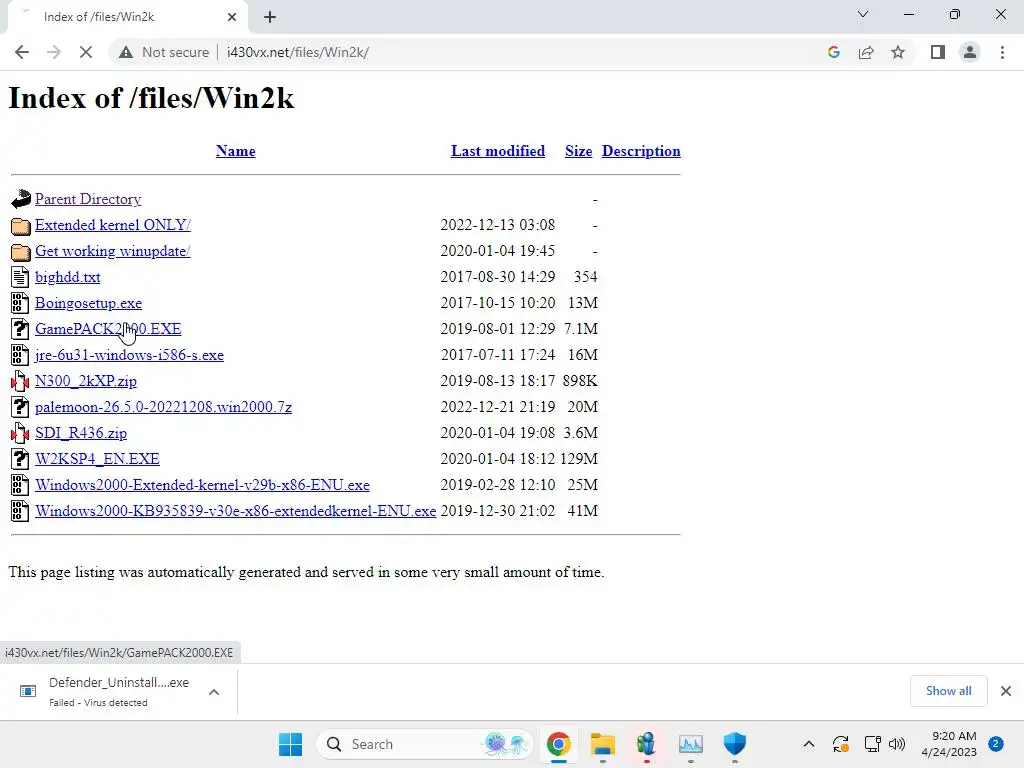The width and height of the screenshot is (1024, 768).
Task: Sort listing by Size
Action: click(579, 151)
